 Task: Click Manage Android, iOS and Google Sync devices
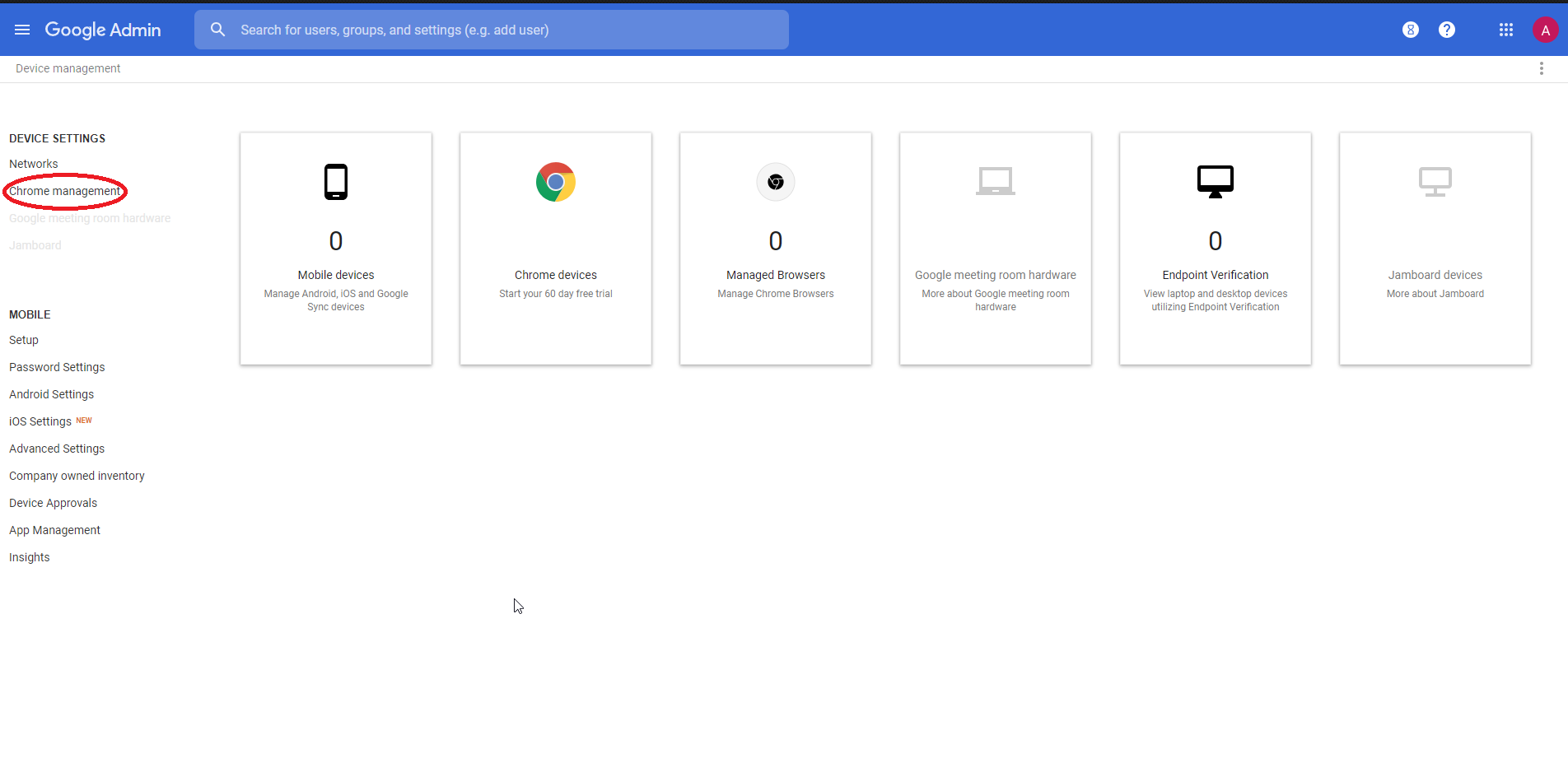[x=336, y=300]
